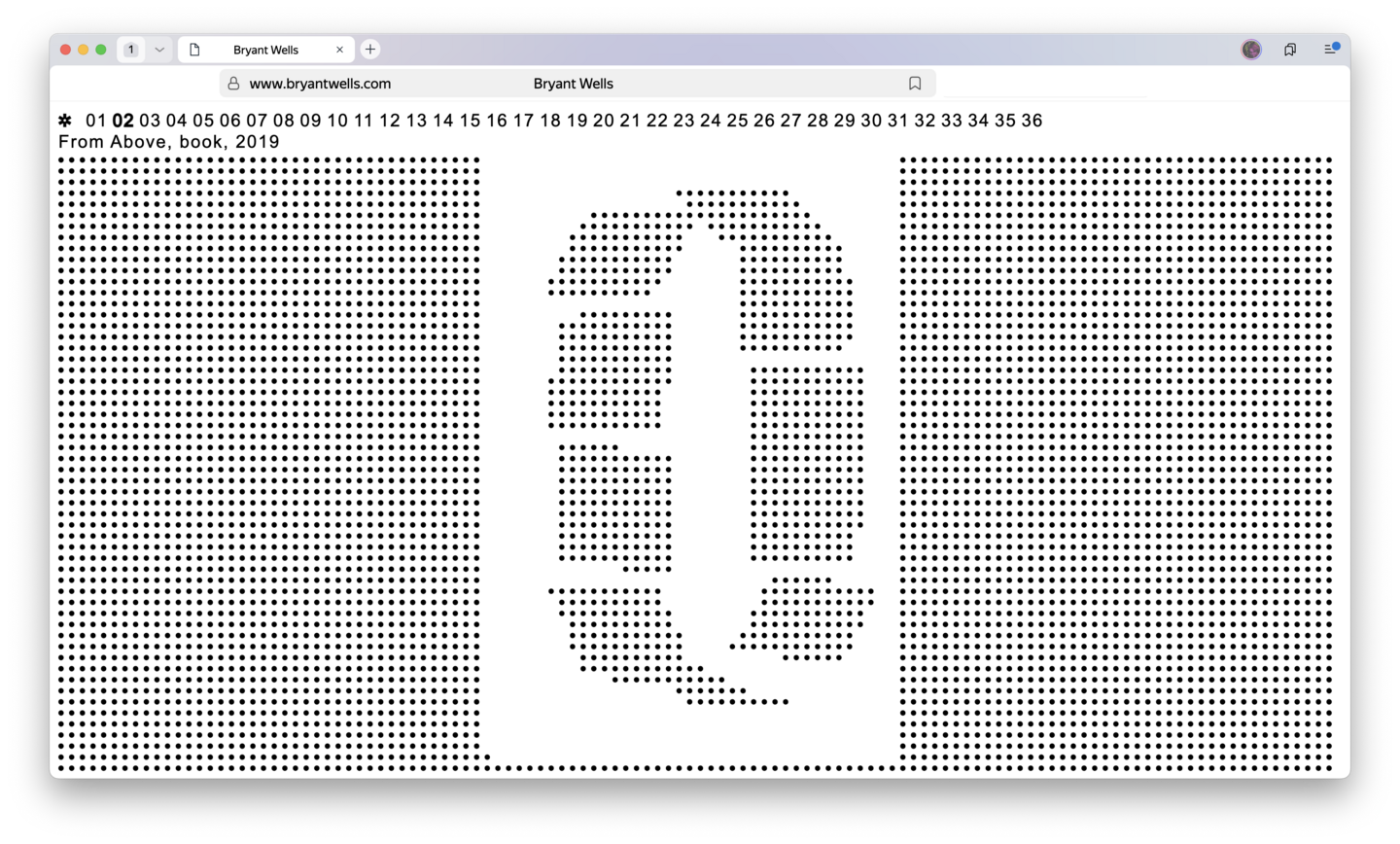Click project number 21
This screenshot has height=844, width=1400.
[x=631, y=121]
